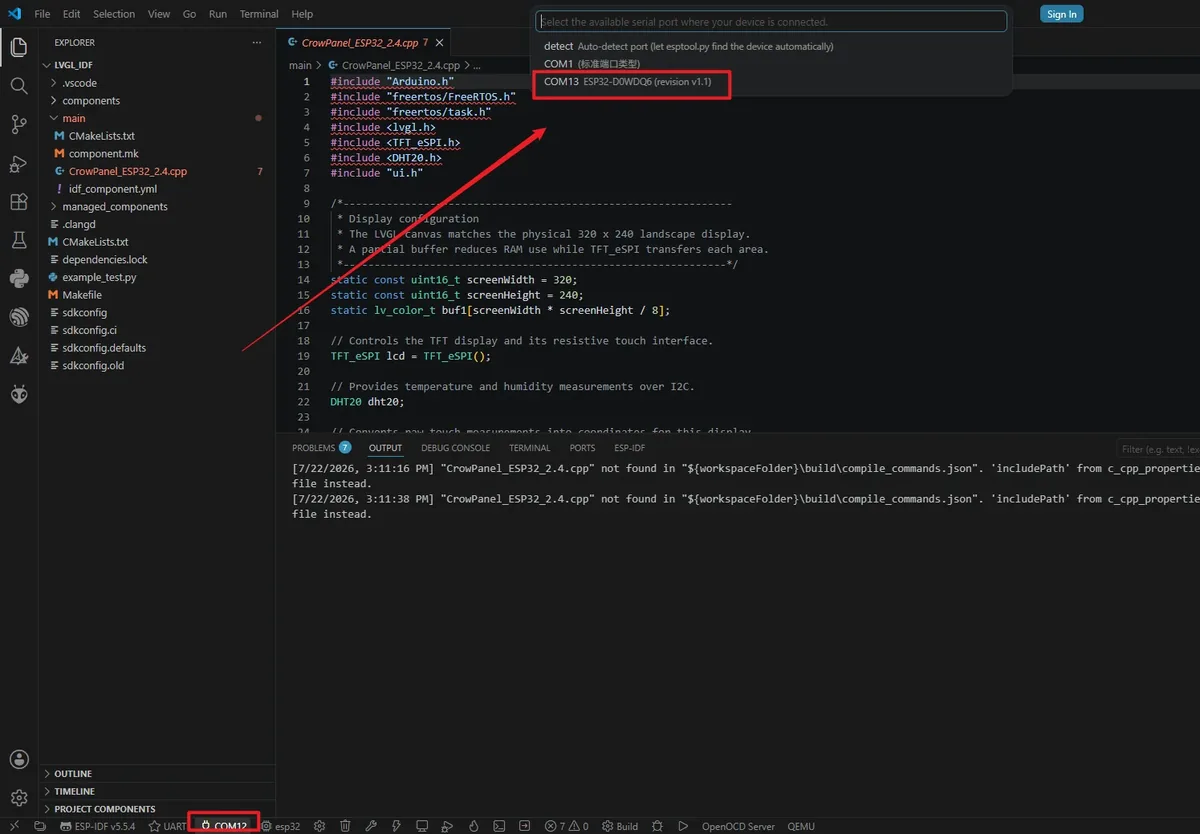Switch to the TERMINAL panel tab
The height and width of the screenshot is (834, 1200).
[x=529, y=448]
